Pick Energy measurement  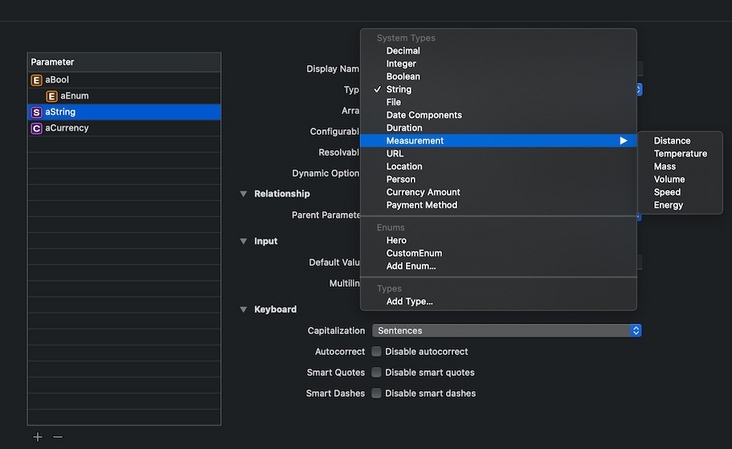(x=680, y=205)
